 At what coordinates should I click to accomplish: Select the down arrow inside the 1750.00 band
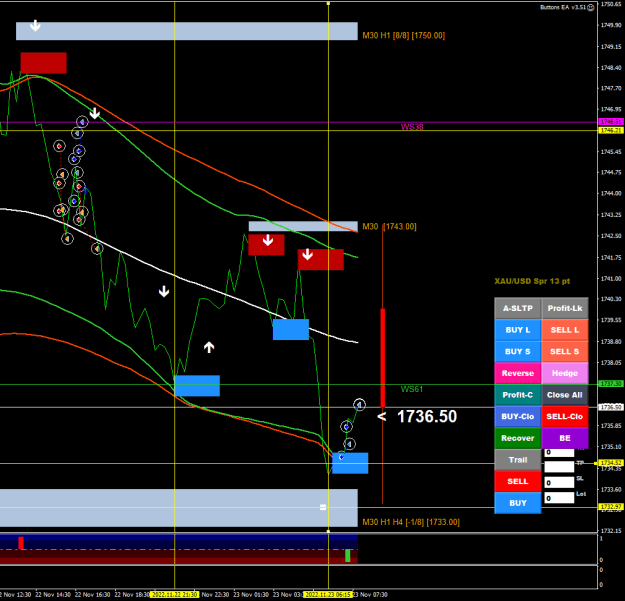(x=35, y=26)
